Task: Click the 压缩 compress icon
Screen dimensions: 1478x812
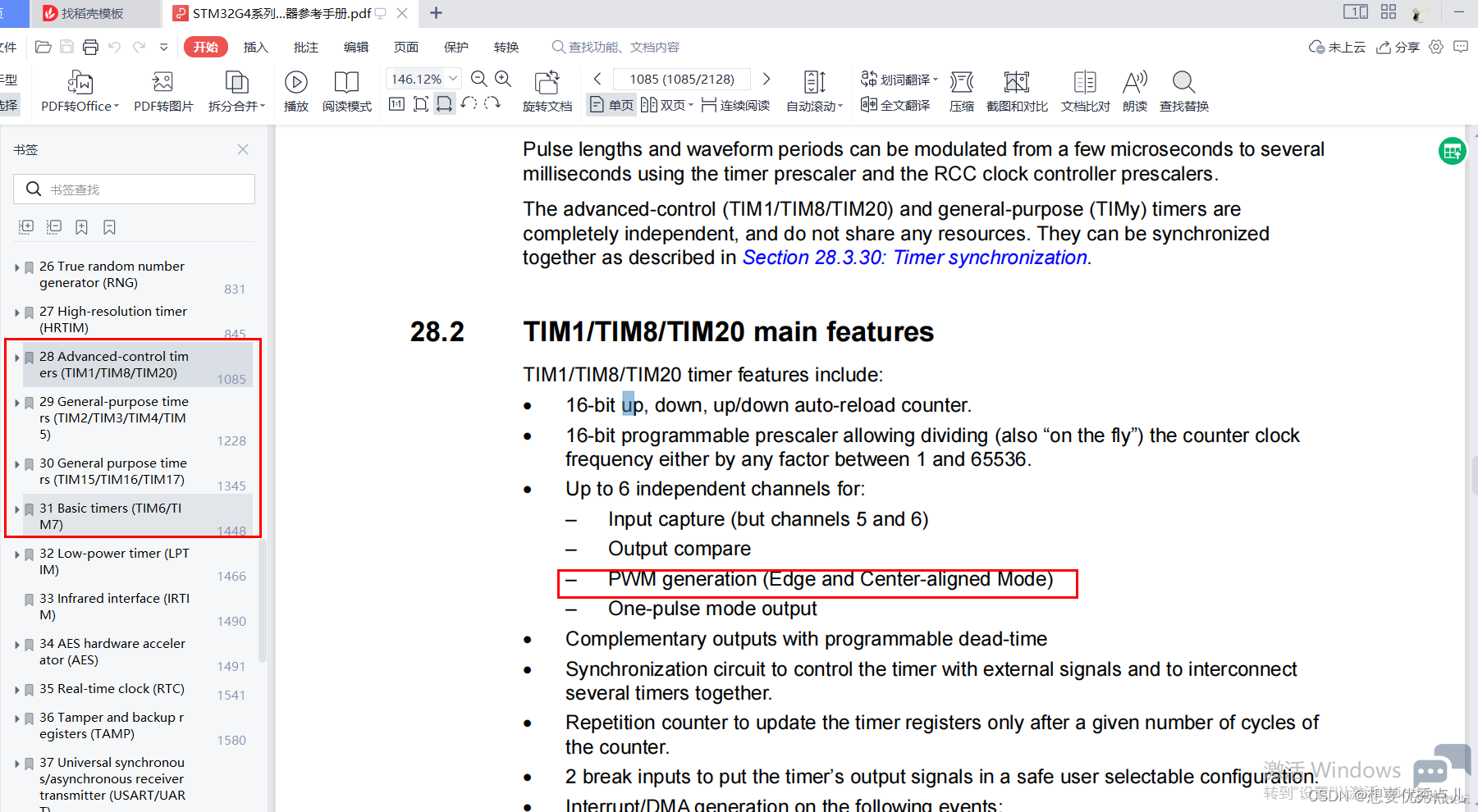Action: (x=961, y=83)
